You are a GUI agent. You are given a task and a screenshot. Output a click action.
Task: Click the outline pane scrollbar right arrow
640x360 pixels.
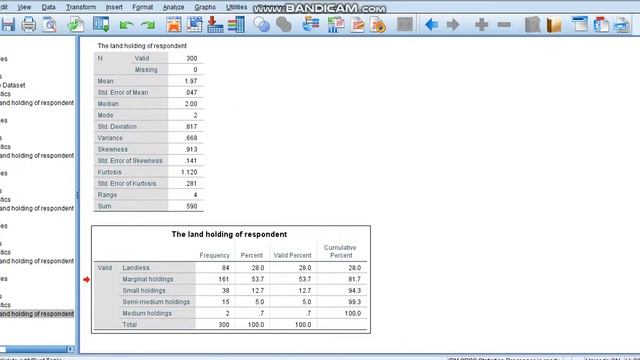click(x=70, y=349)
